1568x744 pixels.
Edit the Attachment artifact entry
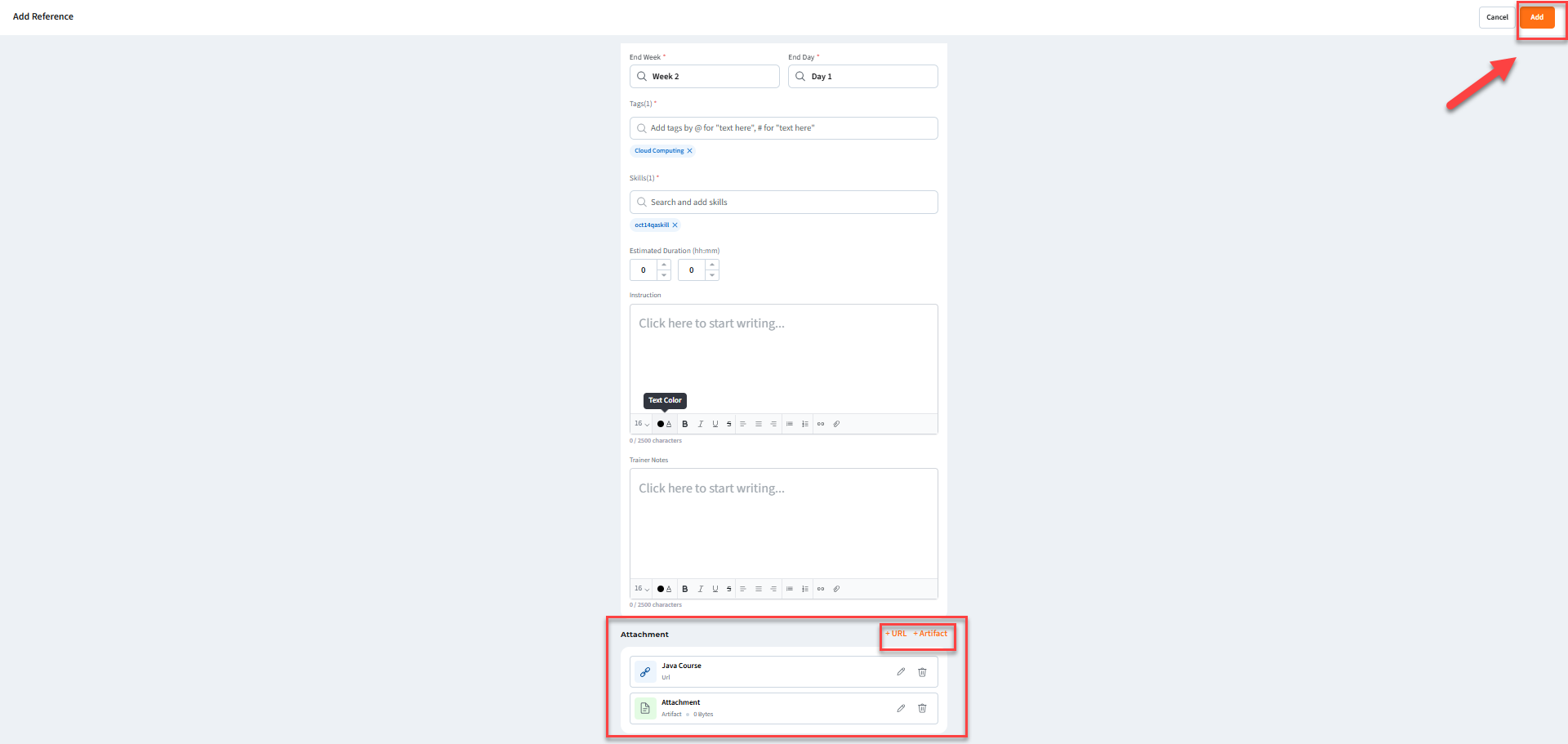(x=901, y=708)
